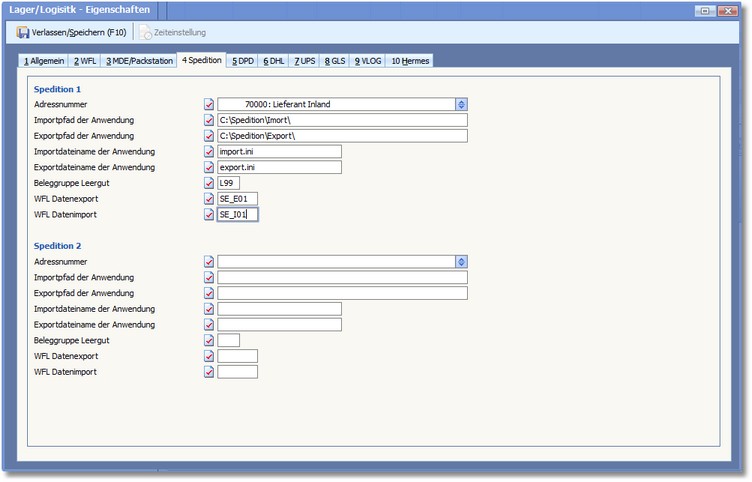Image resolution: width=752 pixels, height=482 pixels.
Task: Select the 6 DHL tab
Action: [x=273, y=61]
